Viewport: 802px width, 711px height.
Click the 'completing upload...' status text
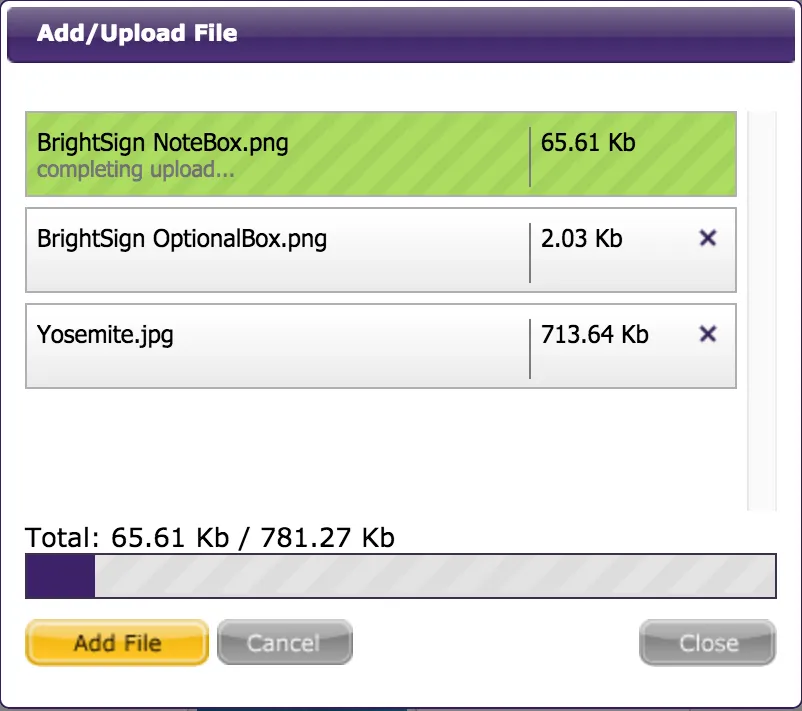136,170
